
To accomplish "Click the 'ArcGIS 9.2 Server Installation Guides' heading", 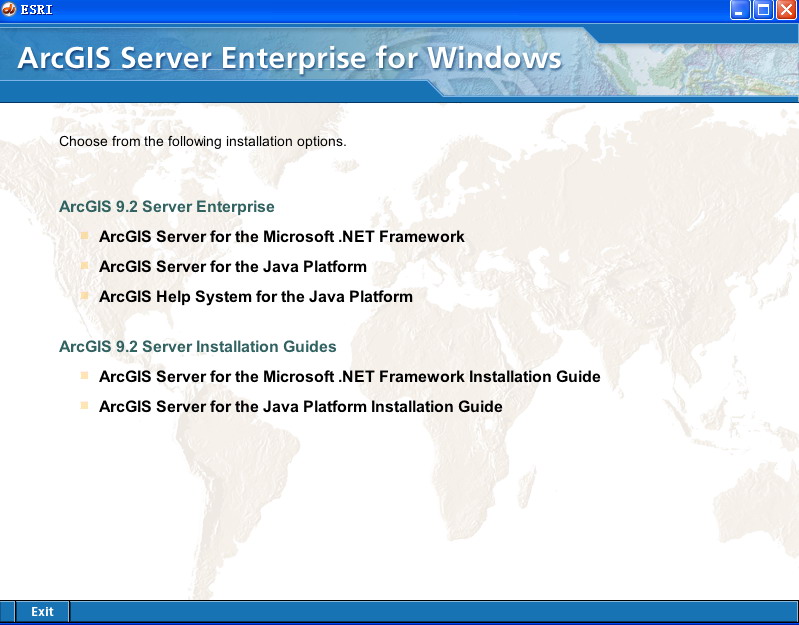I will click(x=198, y=347).
